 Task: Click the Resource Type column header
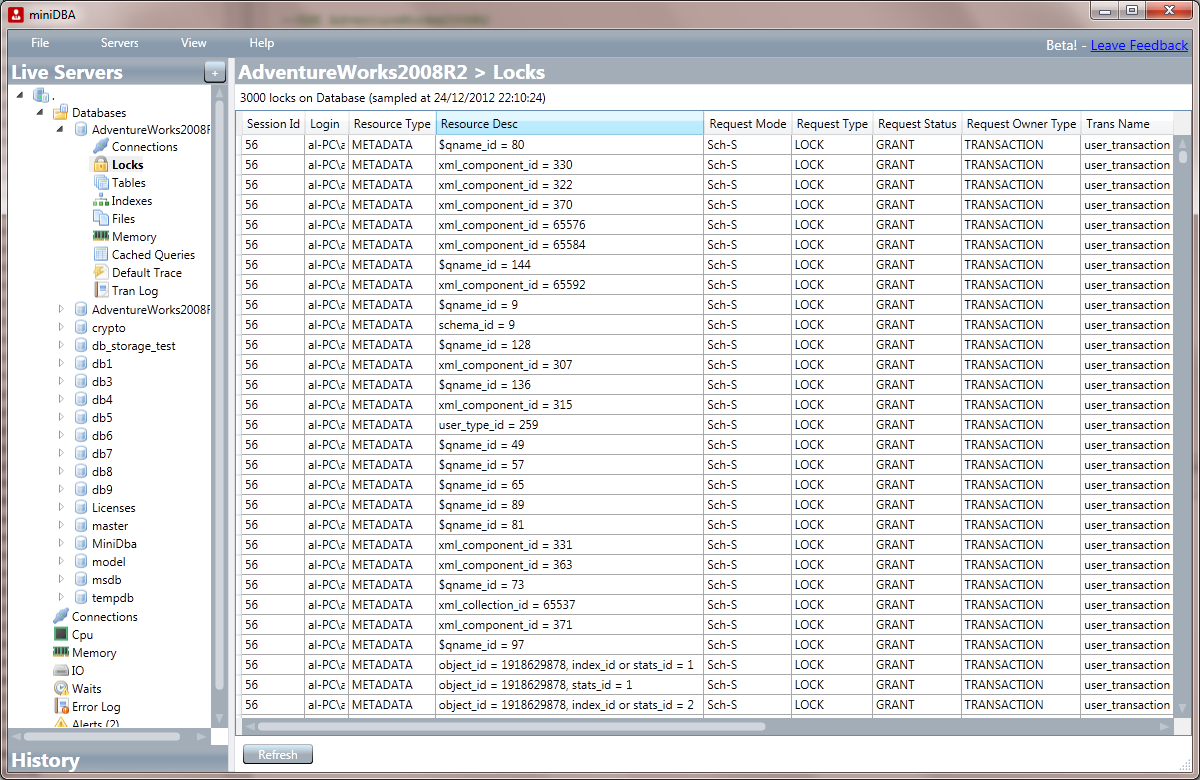tap(392, 124)
